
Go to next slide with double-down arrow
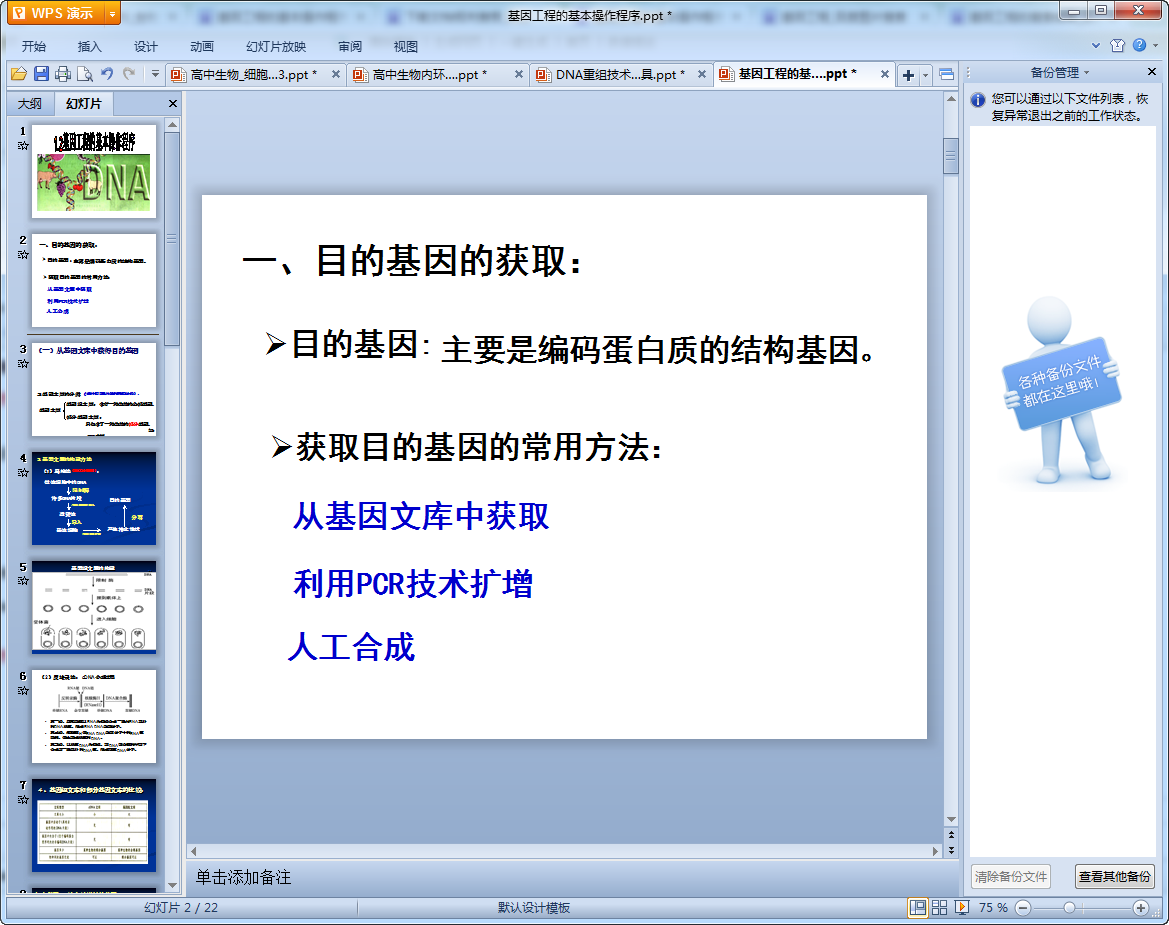tap(951, 850)
